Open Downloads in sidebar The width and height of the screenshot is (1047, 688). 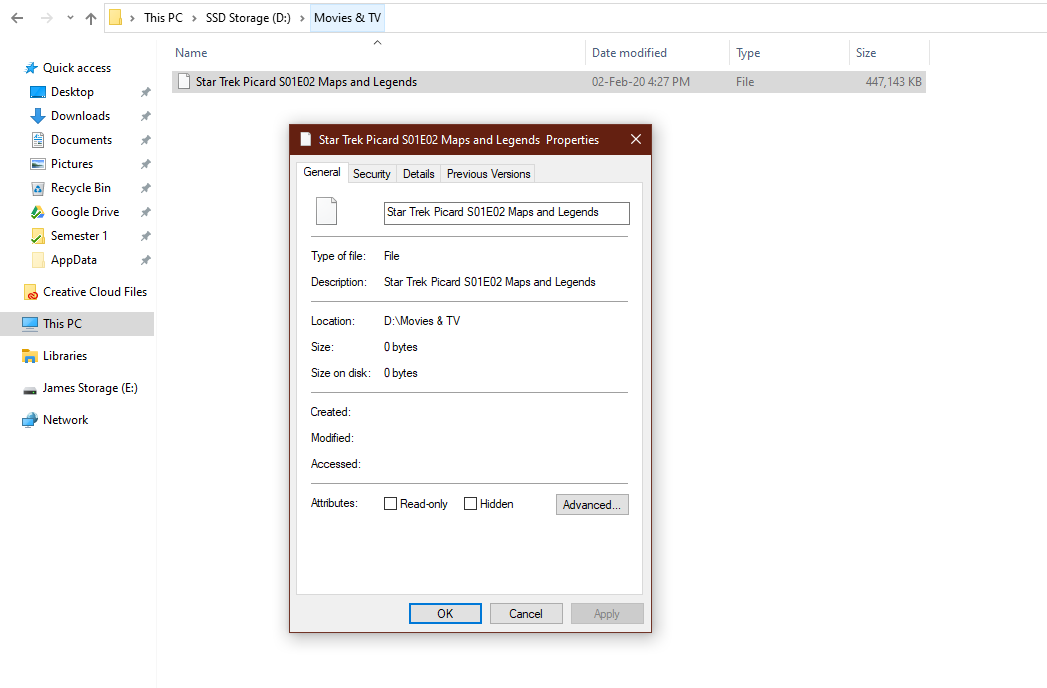point(80,116)
